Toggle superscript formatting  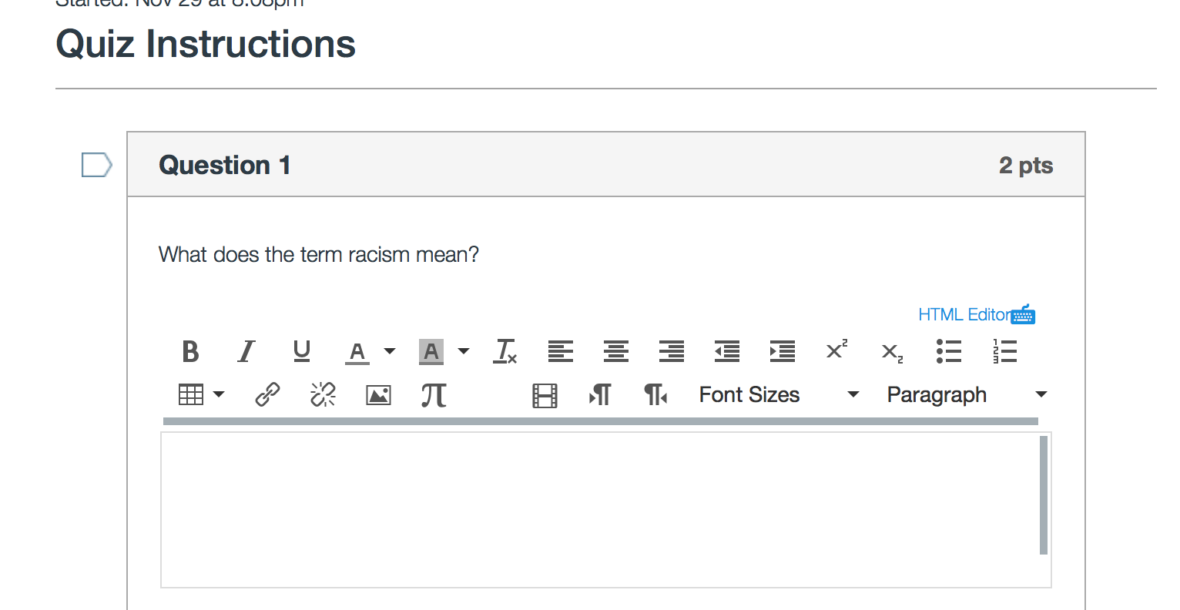[837, 352]
